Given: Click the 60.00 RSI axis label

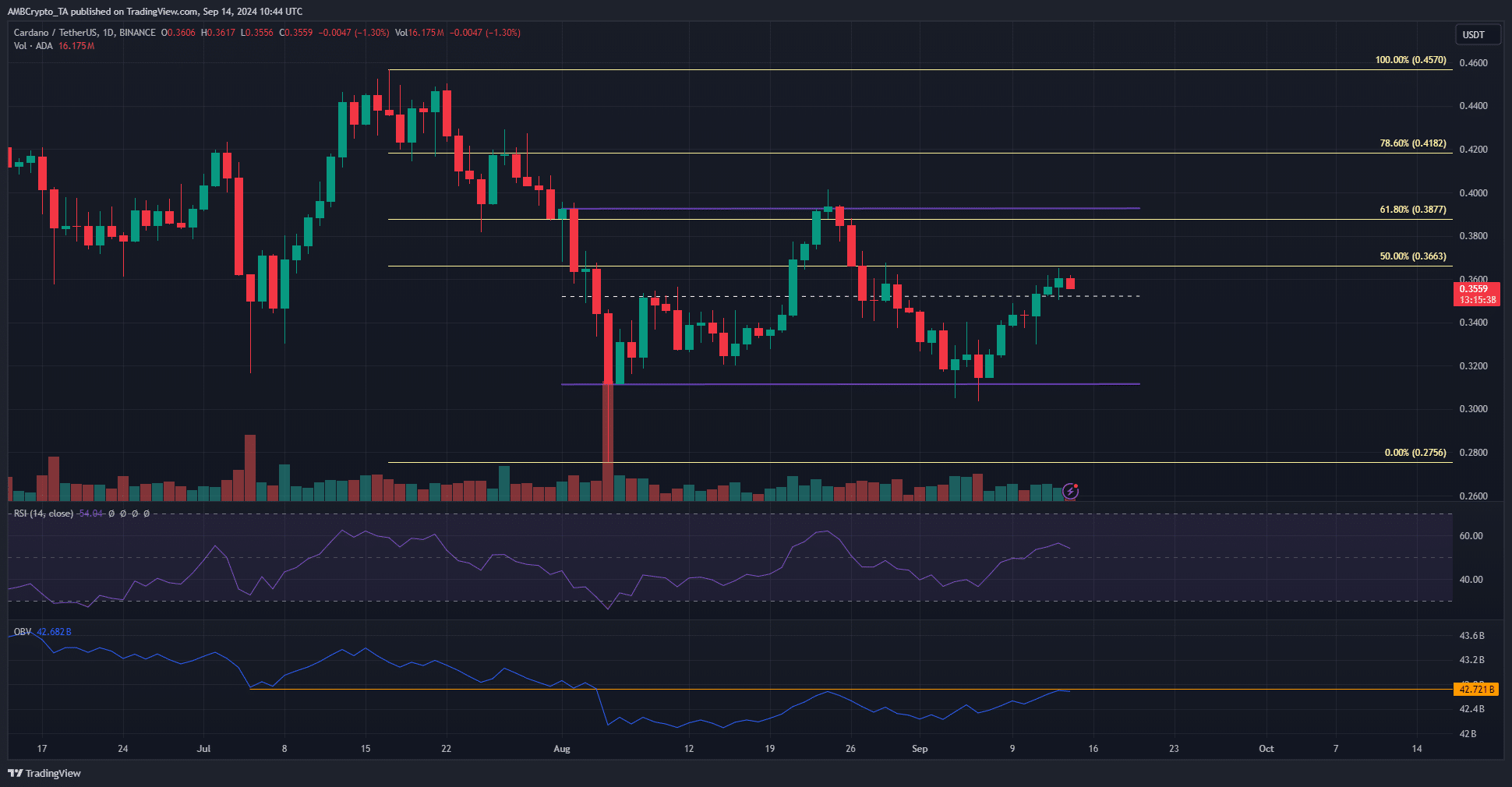Looking at the screenshot, I should click(x=1471, y=536).
